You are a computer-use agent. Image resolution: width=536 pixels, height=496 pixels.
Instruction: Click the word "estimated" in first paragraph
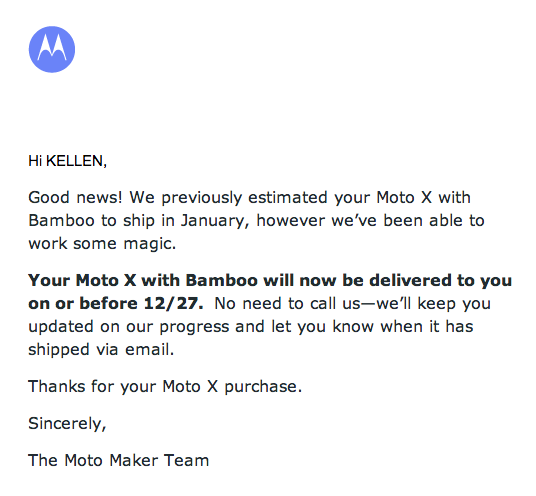[288, 197]
